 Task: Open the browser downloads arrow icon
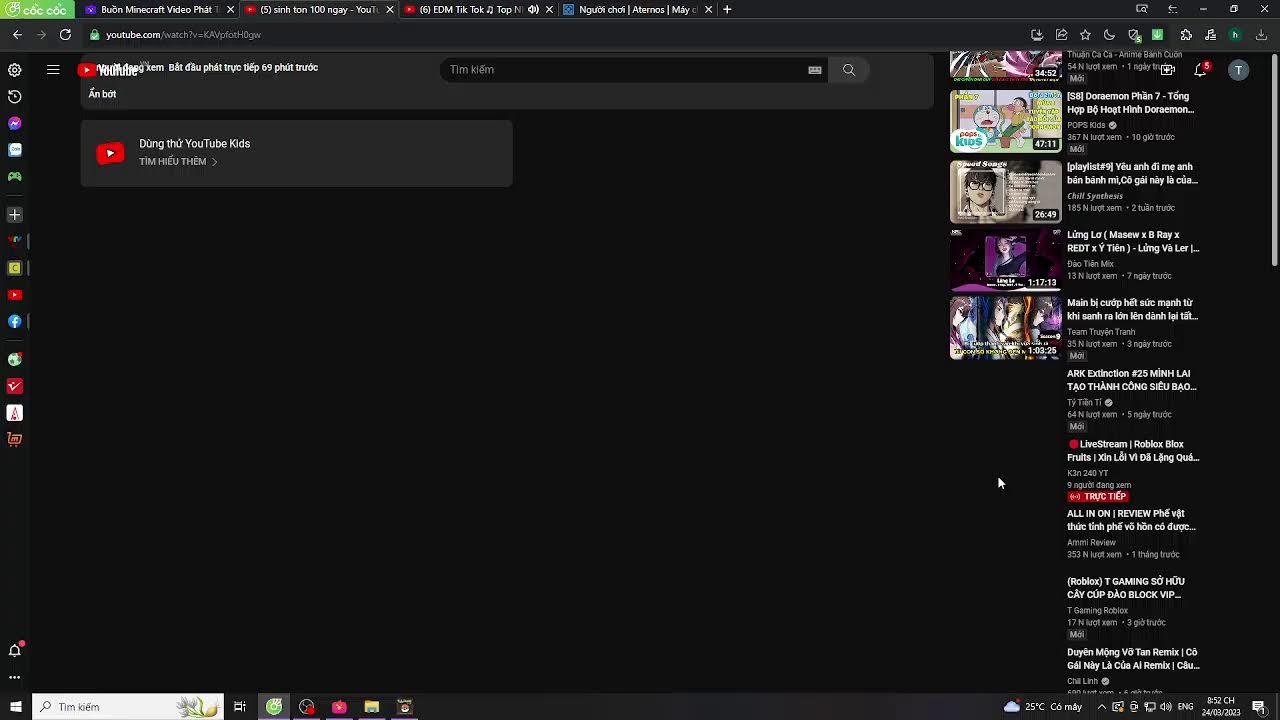(x=1261, y=35)
